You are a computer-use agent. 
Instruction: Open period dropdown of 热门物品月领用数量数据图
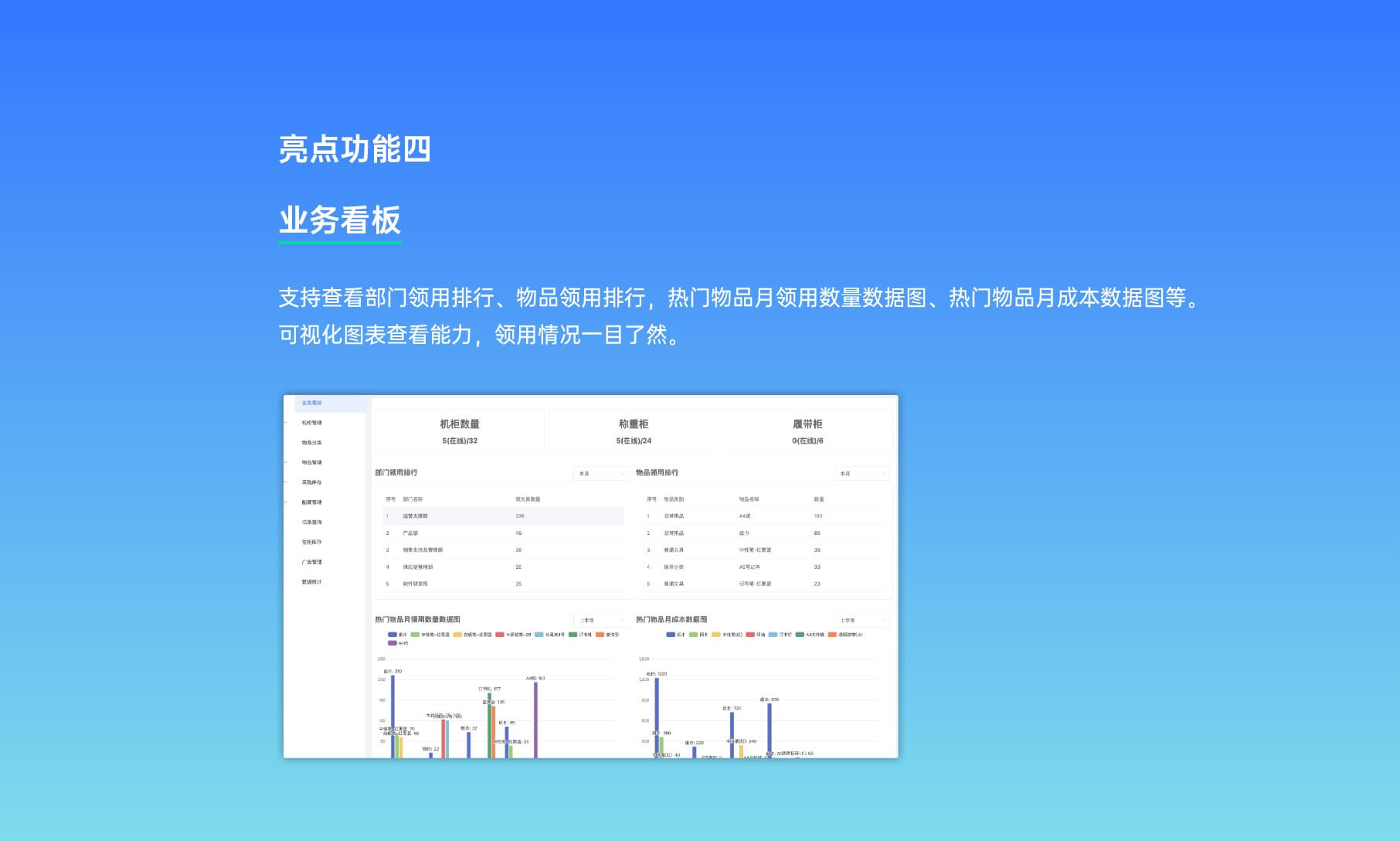pyautogui.click(x=601, y=621)
